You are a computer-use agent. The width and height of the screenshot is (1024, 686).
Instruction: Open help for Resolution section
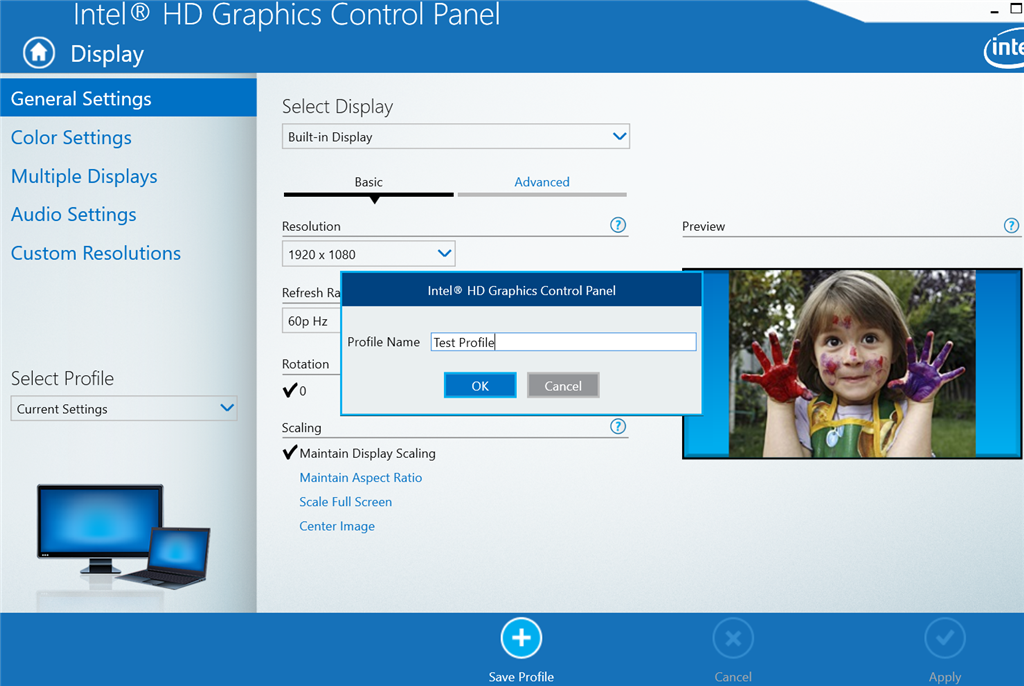(x=618, y=225)
